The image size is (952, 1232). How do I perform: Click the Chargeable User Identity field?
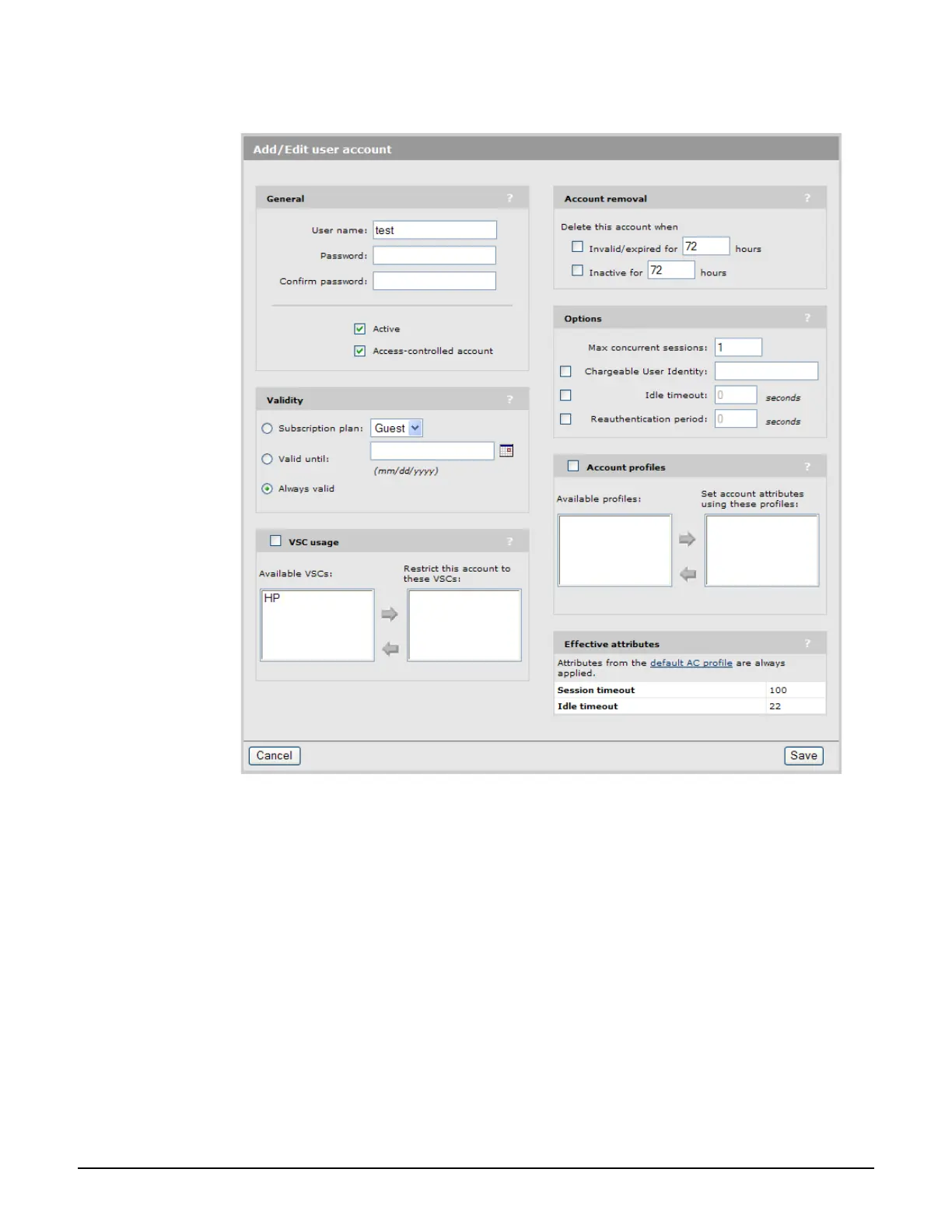[x=766, y=371]
